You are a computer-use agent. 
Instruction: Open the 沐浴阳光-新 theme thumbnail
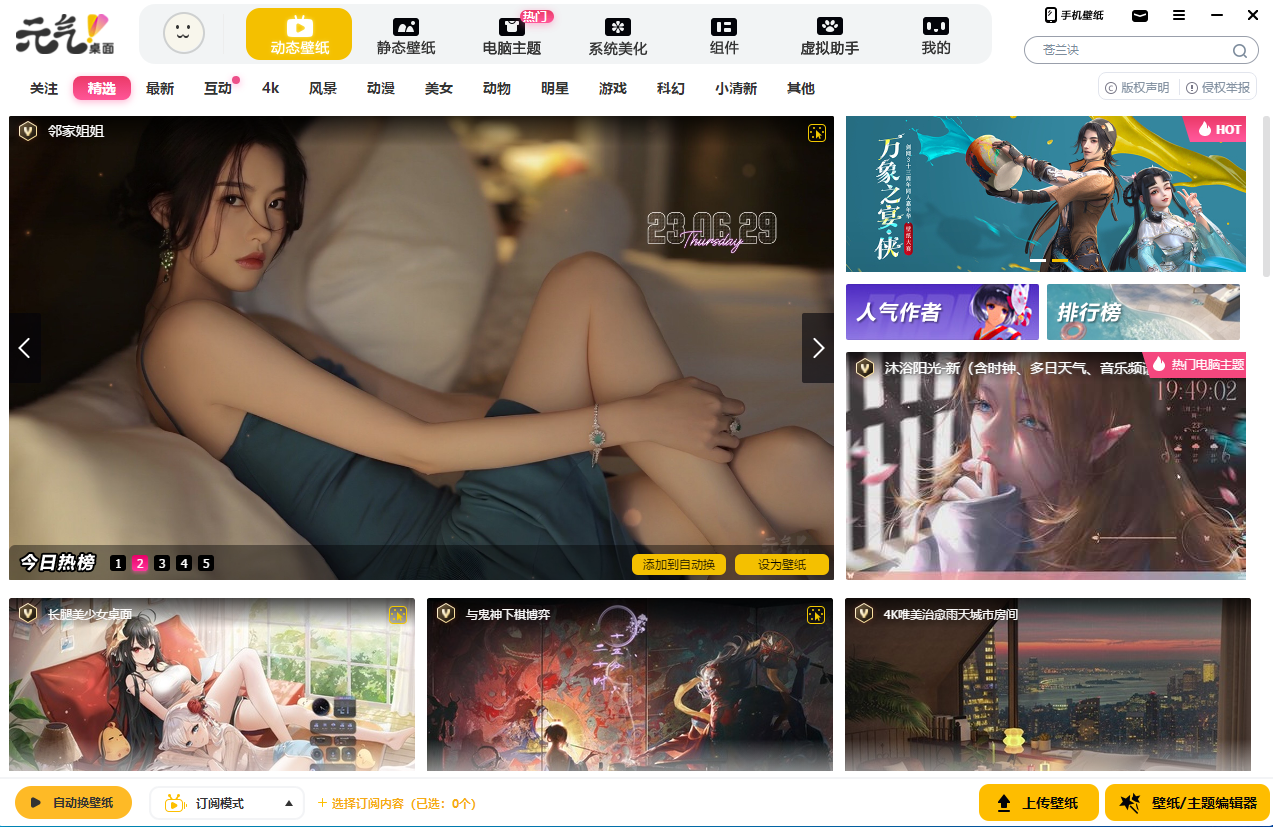coord(1046,466)
